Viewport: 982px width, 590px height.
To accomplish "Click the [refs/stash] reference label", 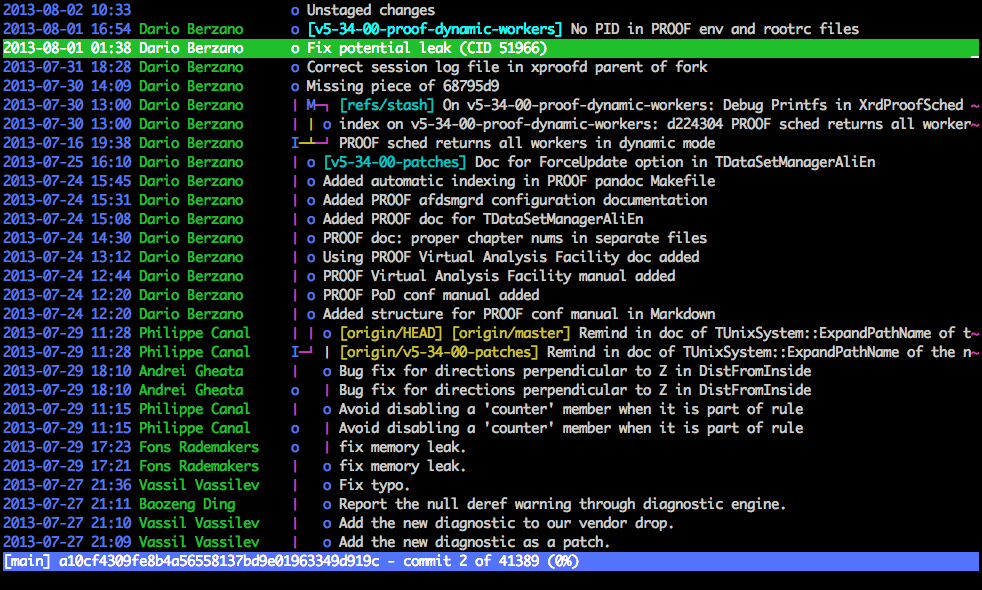I will pyautogui.click(x=386, y=105).
